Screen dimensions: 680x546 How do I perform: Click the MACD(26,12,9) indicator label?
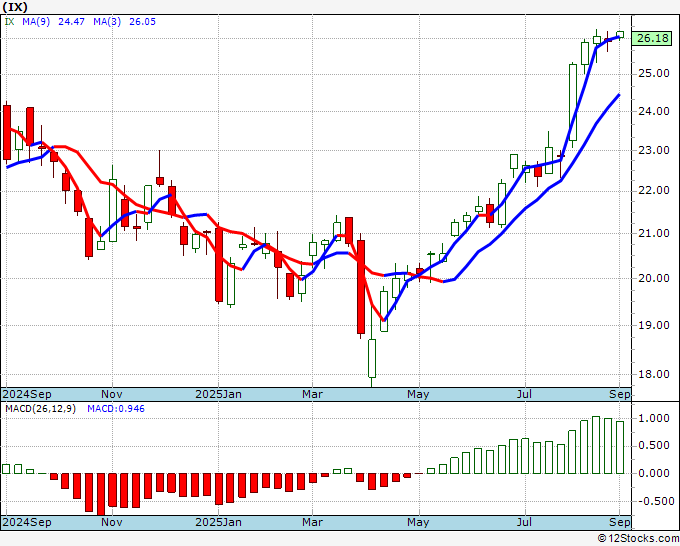(40, 409)
